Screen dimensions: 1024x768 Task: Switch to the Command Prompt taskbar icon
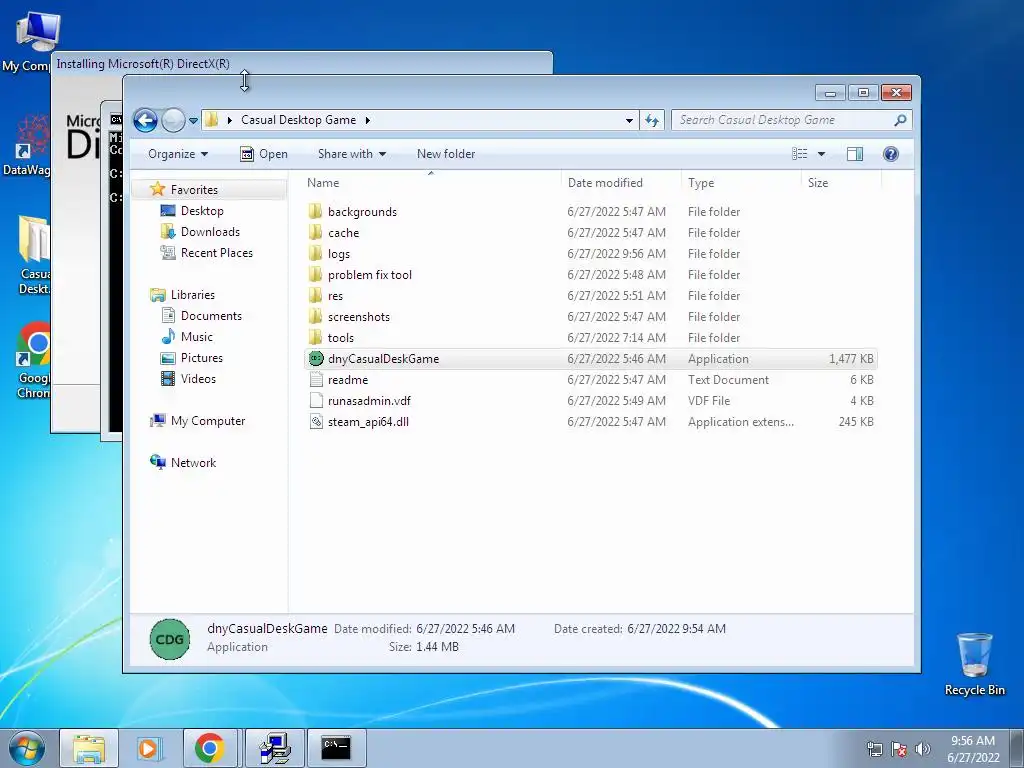coord(336,748)
